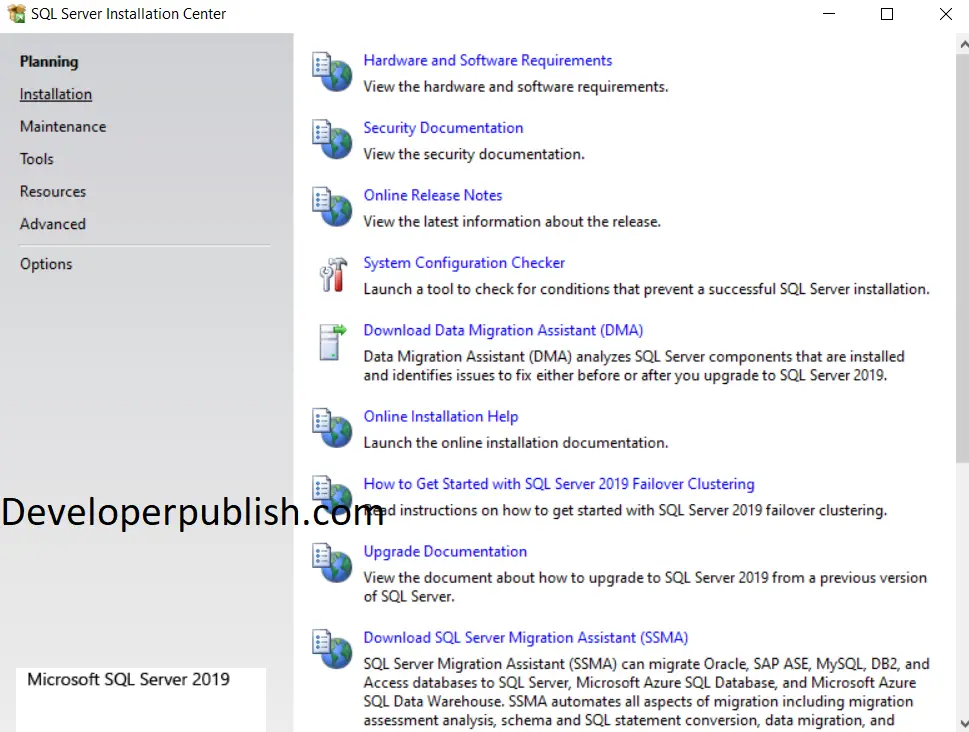The width and height of the screenshot is (969, 732).
Task: Click 'View the document about how to upgrade' text
Action: coord(645,587)
